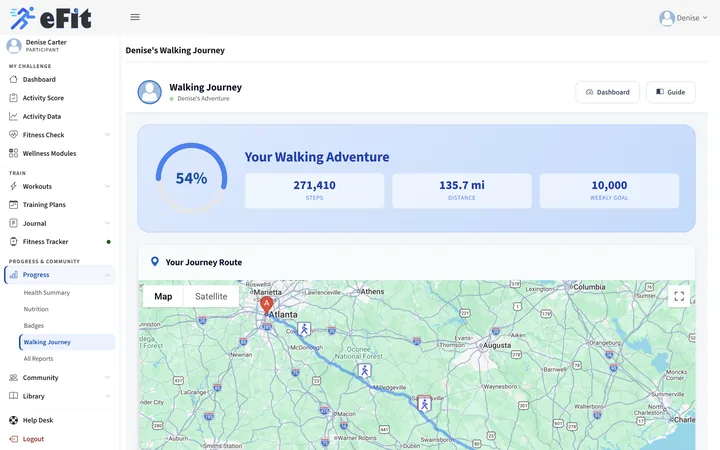Click the 10,000 weekly goal card
This screenshot has width=720, height=450.
pyautogui.click(x=609, y=191)
